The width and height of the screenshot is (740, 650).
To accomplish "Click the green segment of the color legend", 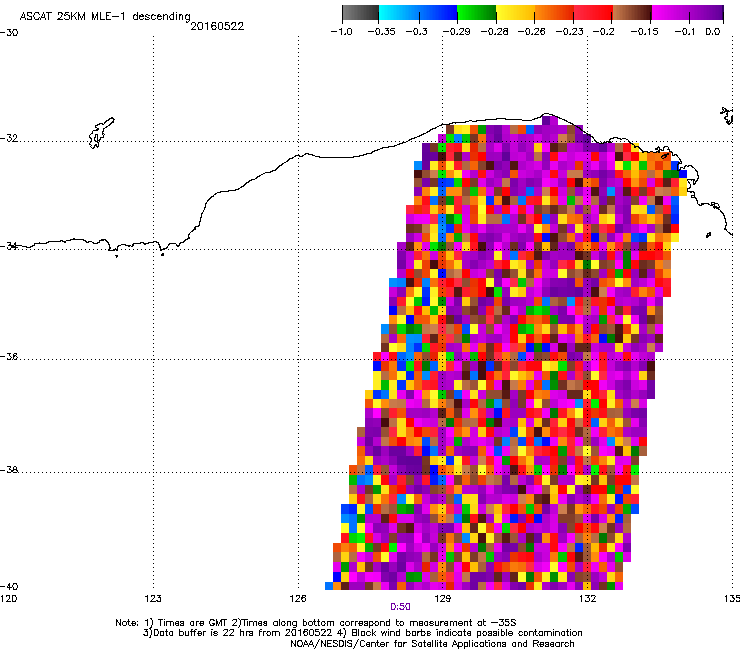I will click(x=477, y=12).
